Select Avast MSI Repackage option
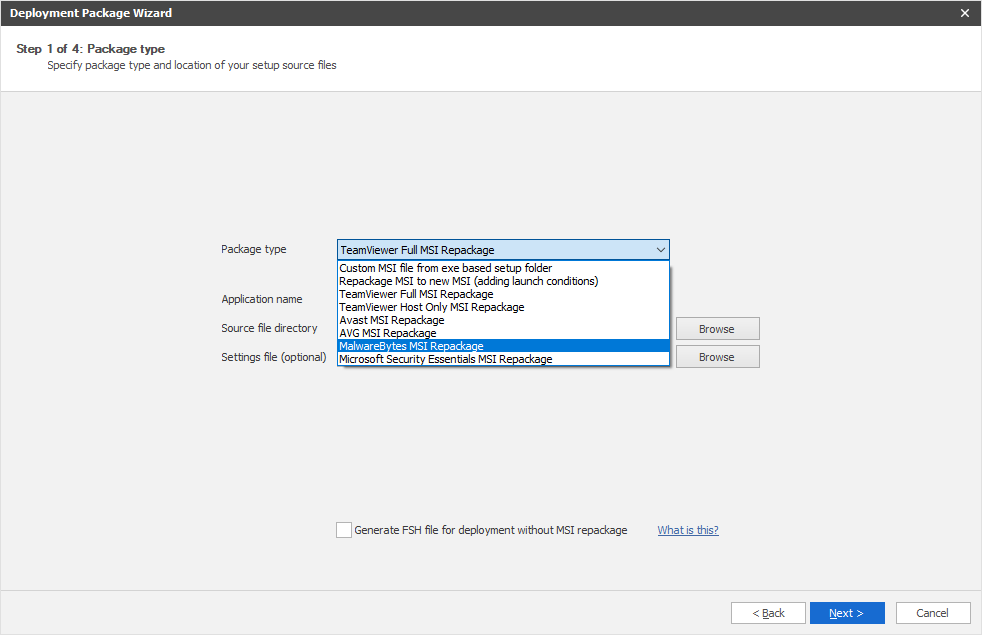 pos(503,320)
